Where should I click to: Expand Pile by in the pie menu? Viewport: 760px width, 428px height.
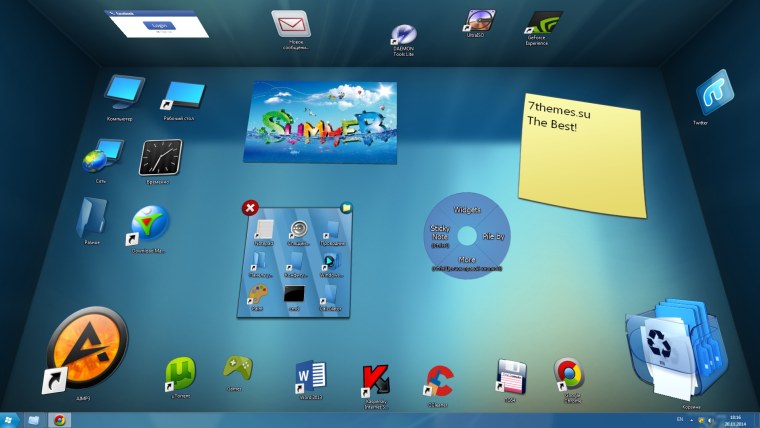click(494, 236)
